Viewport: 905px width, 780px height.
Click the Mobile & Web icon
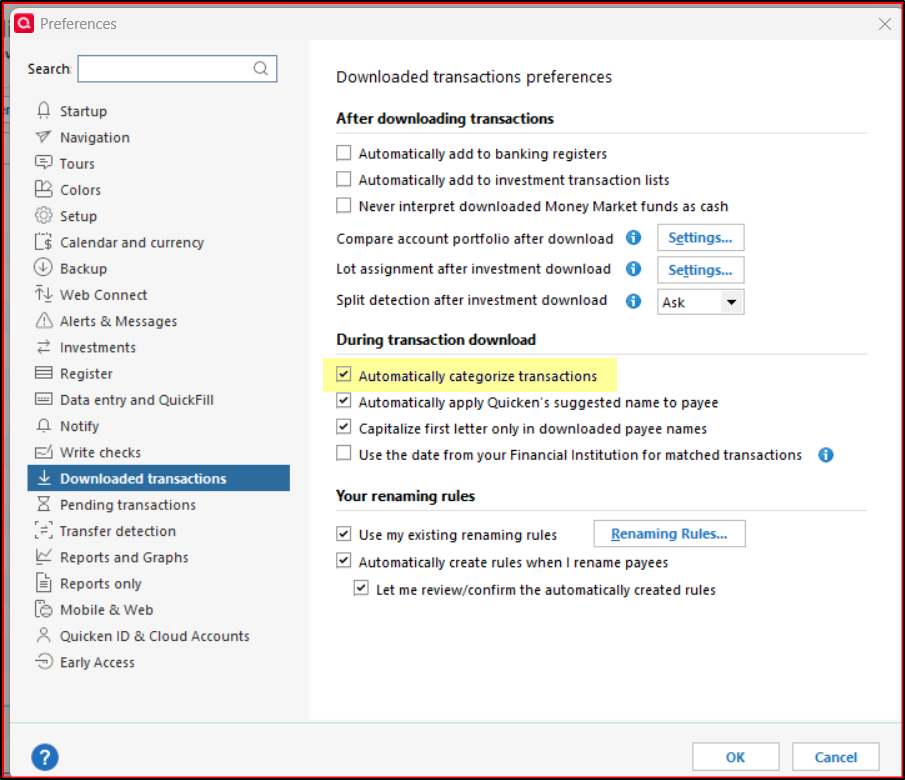tap(43, 609)
